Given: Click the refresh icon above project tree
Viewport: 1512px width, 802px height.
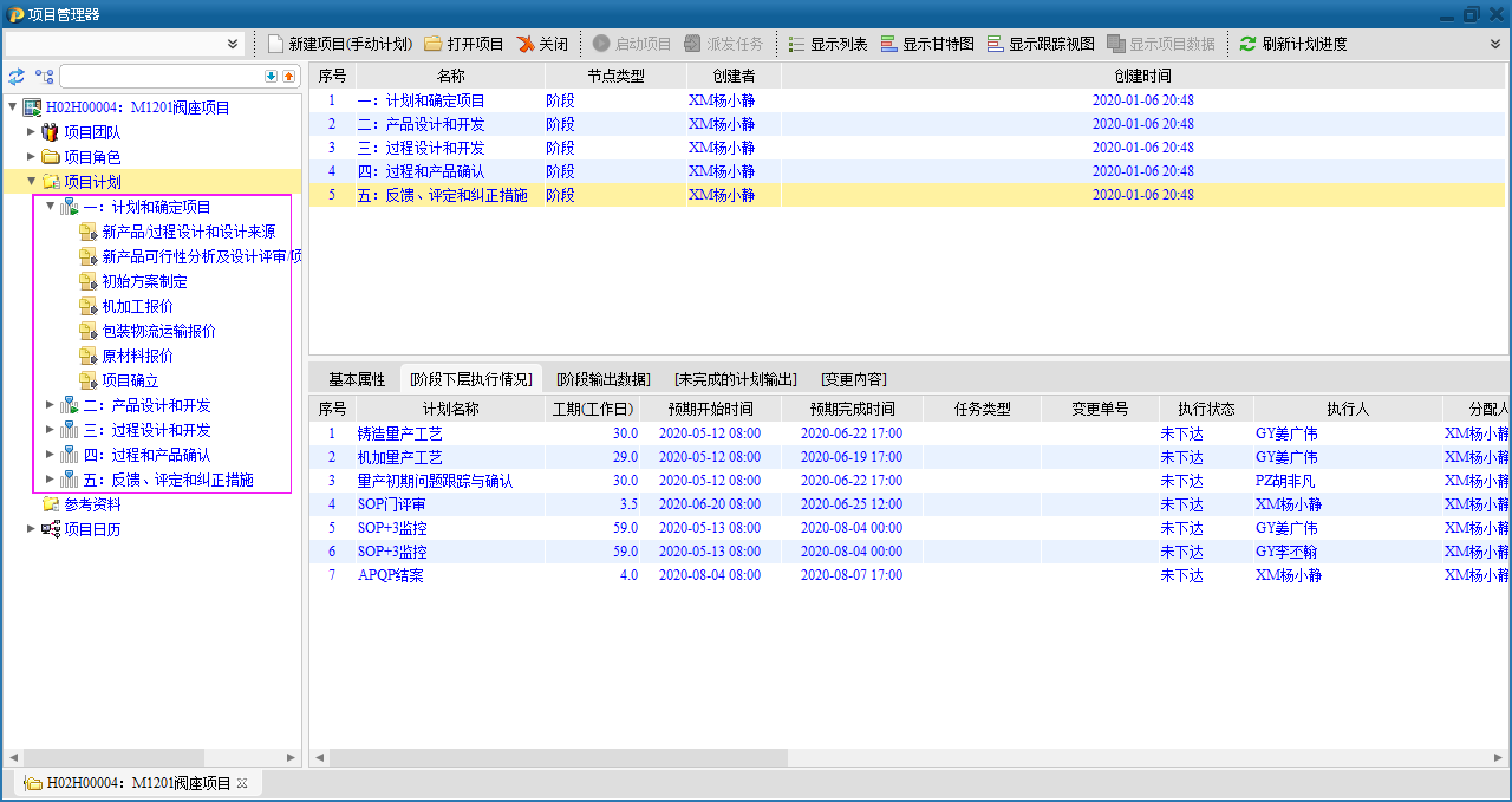Looking at the screenshot, I should coord(16,76).
